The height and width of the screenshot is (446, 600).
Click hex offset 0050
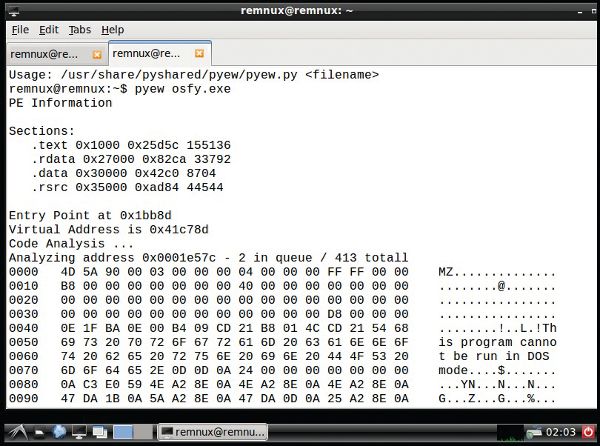pos(24,342)
